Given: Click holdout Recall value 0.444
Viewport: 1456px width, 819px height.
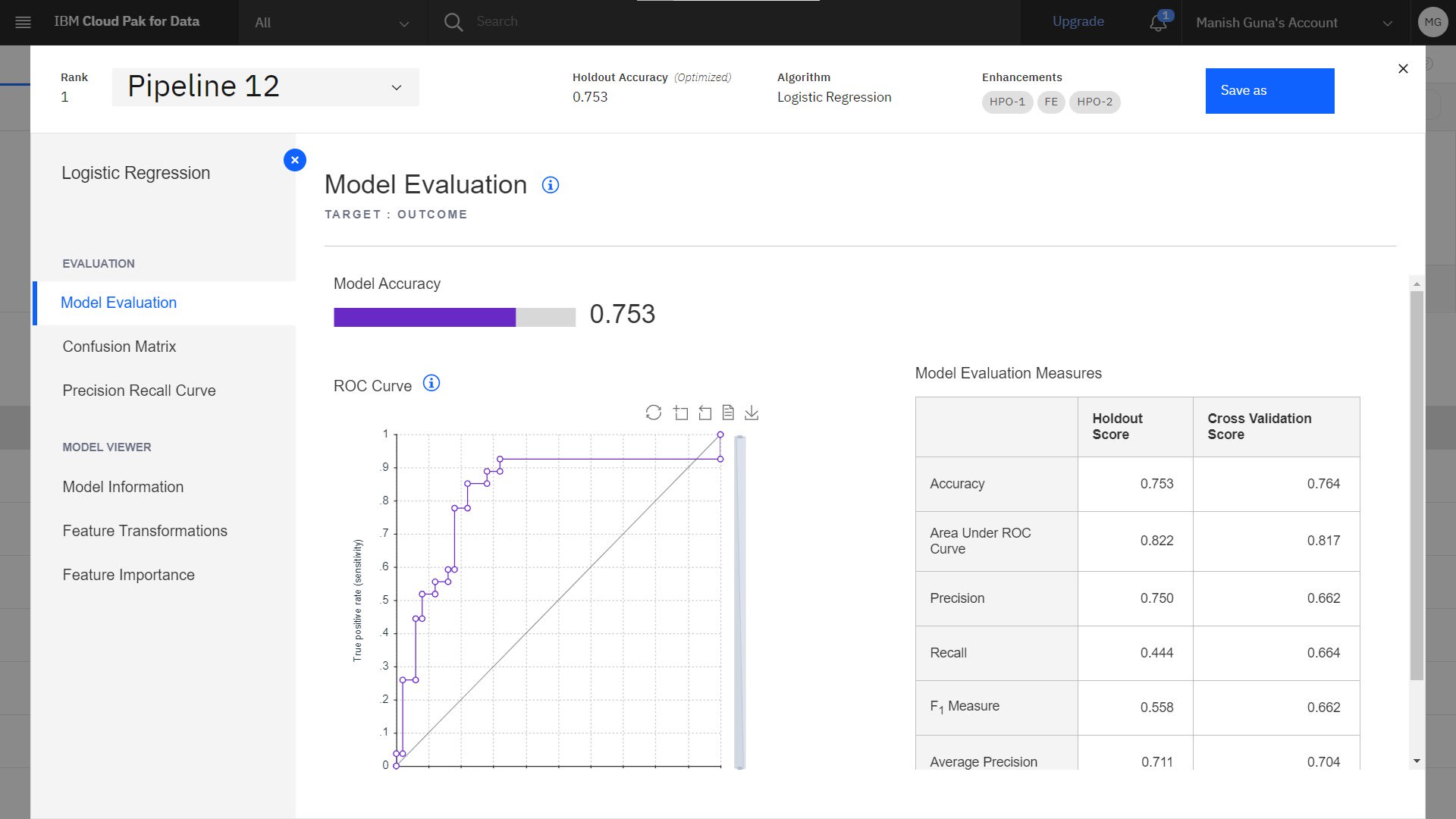Looking at the screenshot, I should [x=1156, y=653].
